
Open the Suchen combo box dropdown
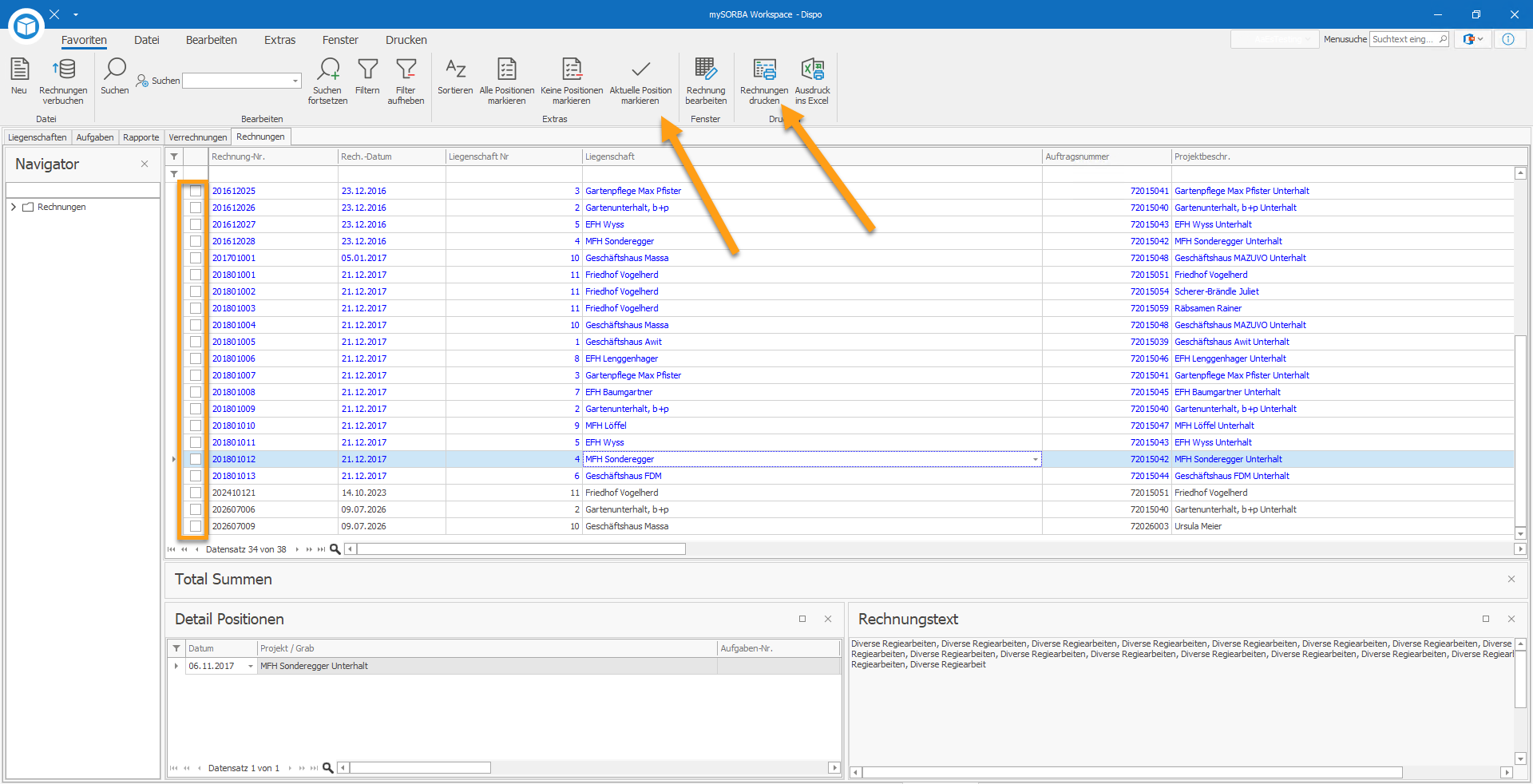click(x=295, y=81)
